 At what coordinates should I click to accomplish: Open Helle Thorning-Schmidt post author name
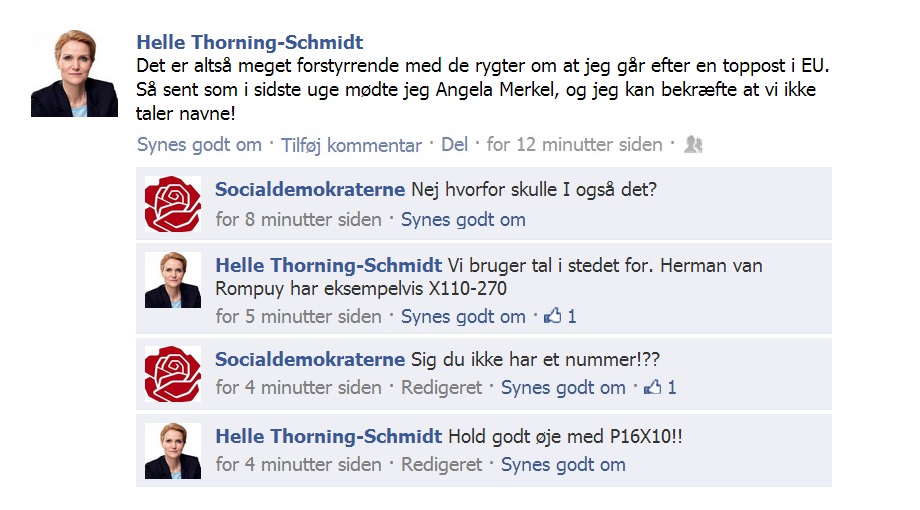pos(250,42)
